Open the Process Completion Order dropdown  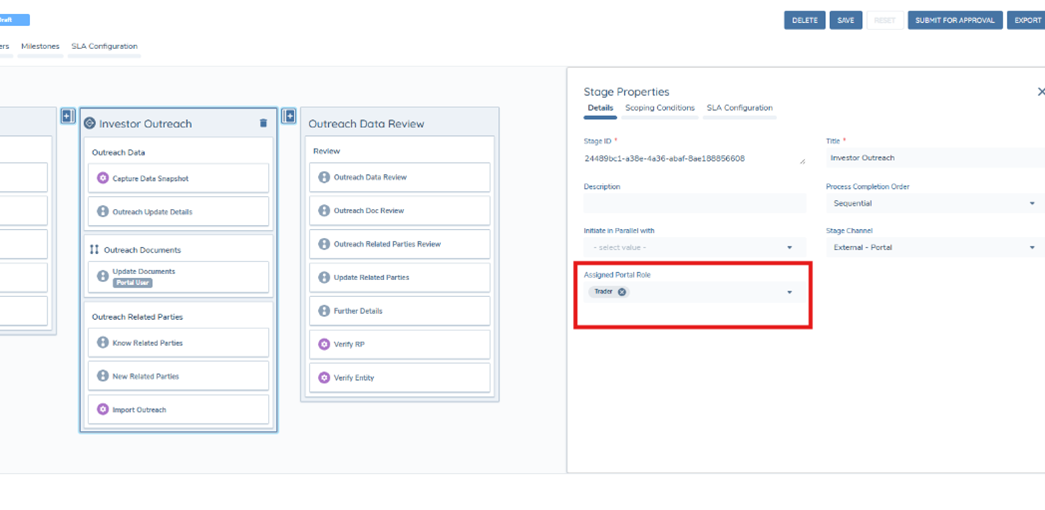click(x=1032, y=203)
